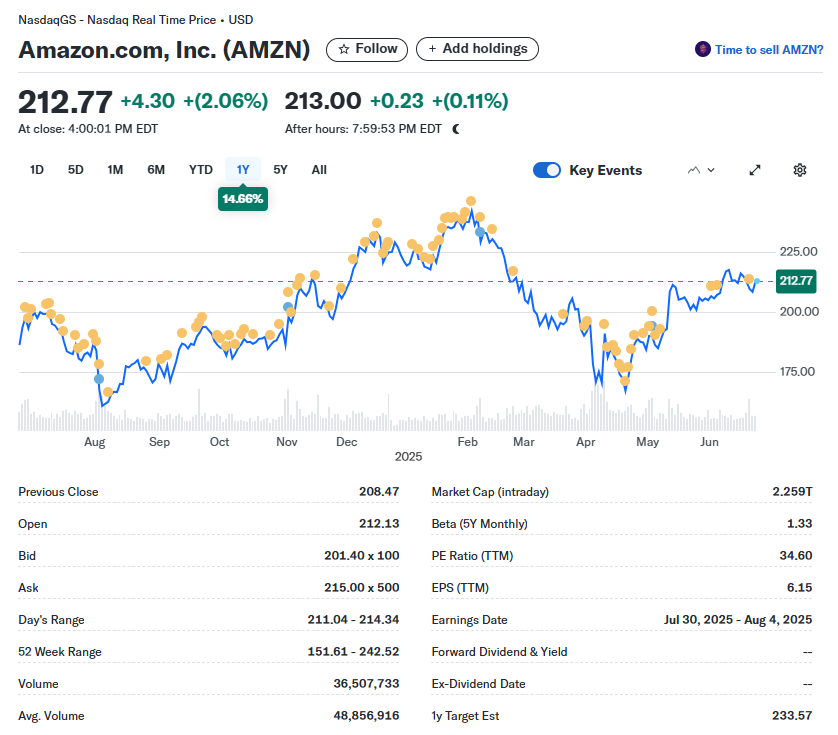Click the 52 Week Range value 151.61 - 242.52
The height and width of the screenshot is (735, 838).
pos(353,652)
